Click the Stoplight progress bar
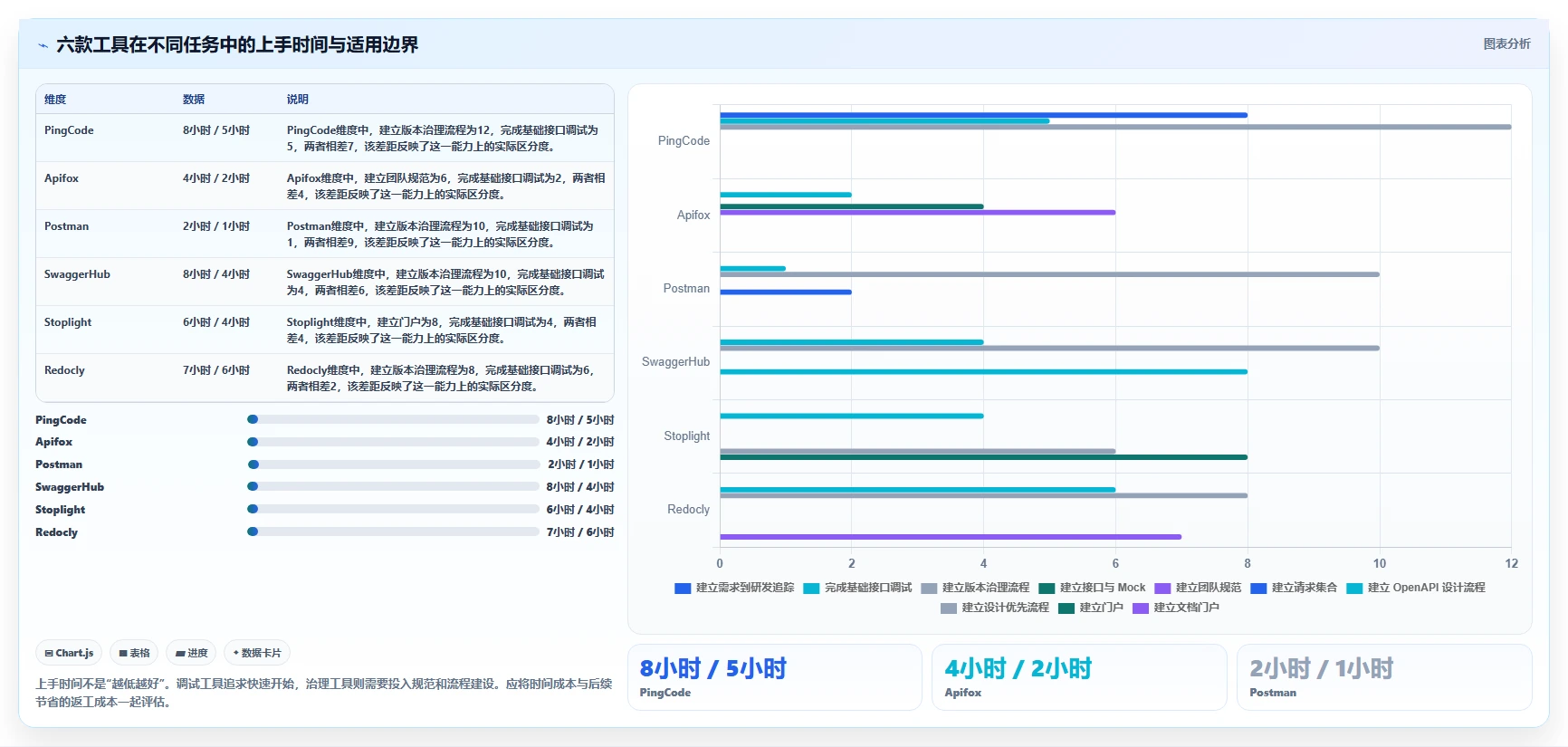Screen dimensions: 1568x747 [x=393, y=509]
